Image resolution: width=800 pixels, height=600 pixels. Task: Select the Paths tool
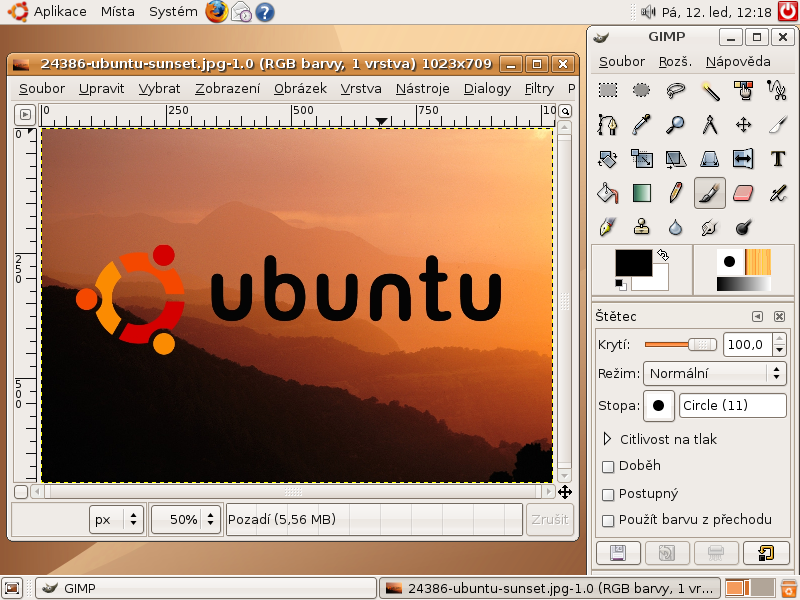pos(607,125)
